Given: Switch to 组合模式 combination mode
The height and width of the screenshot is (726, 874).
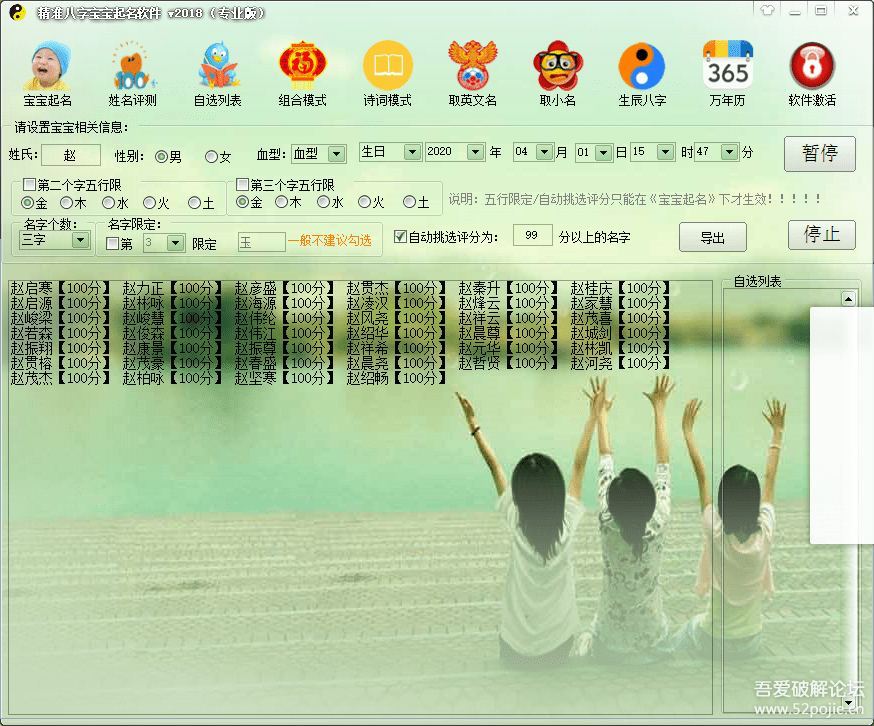Looking at the screenshot, I should coord(302,70).
